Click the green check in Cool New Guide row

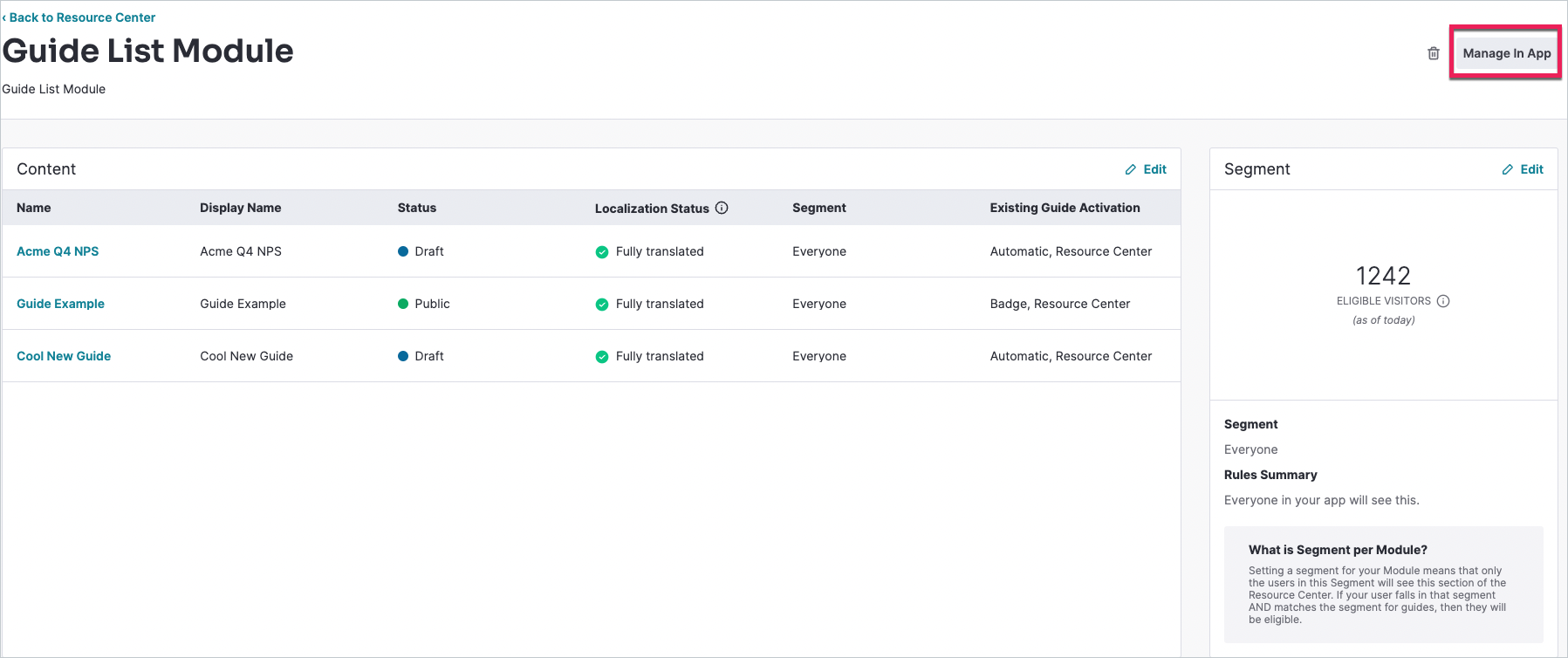pyautogui.click(x=602, y=357)
